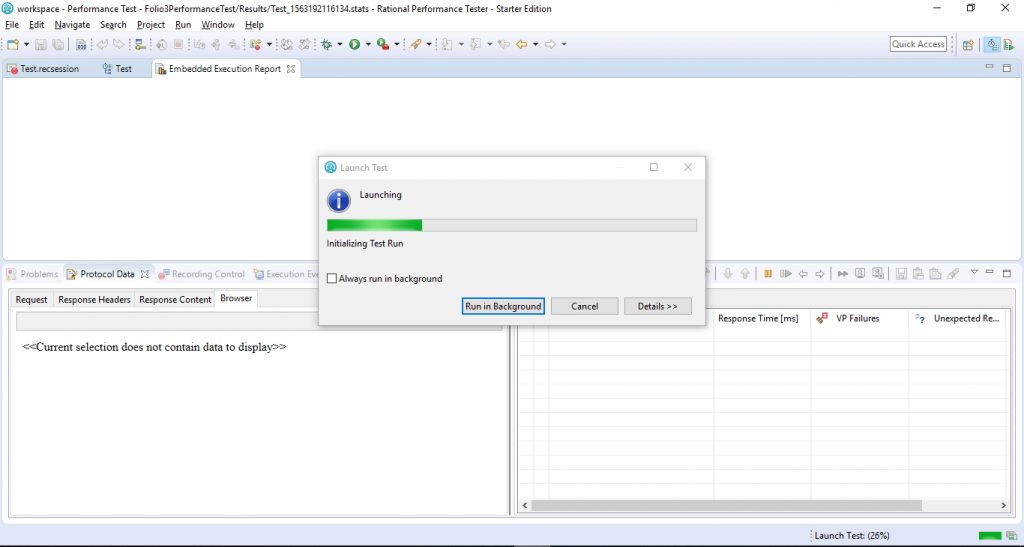
Task: Click the scroll right arrow of results table
Action: (x=1004, y=505)
